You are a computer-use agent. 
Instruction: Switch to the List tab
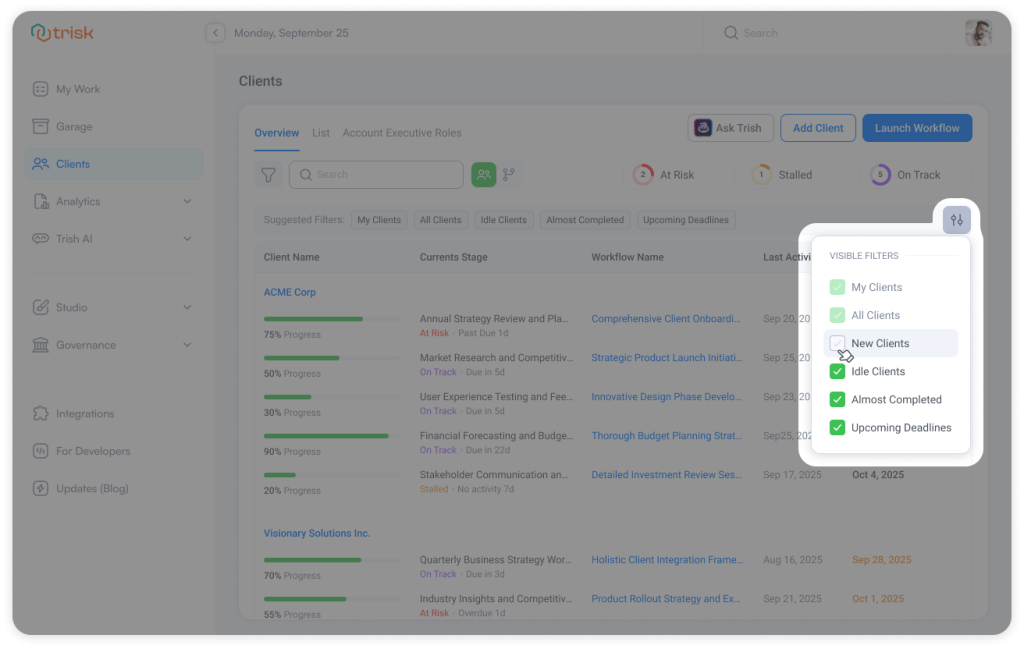(321, 132)
